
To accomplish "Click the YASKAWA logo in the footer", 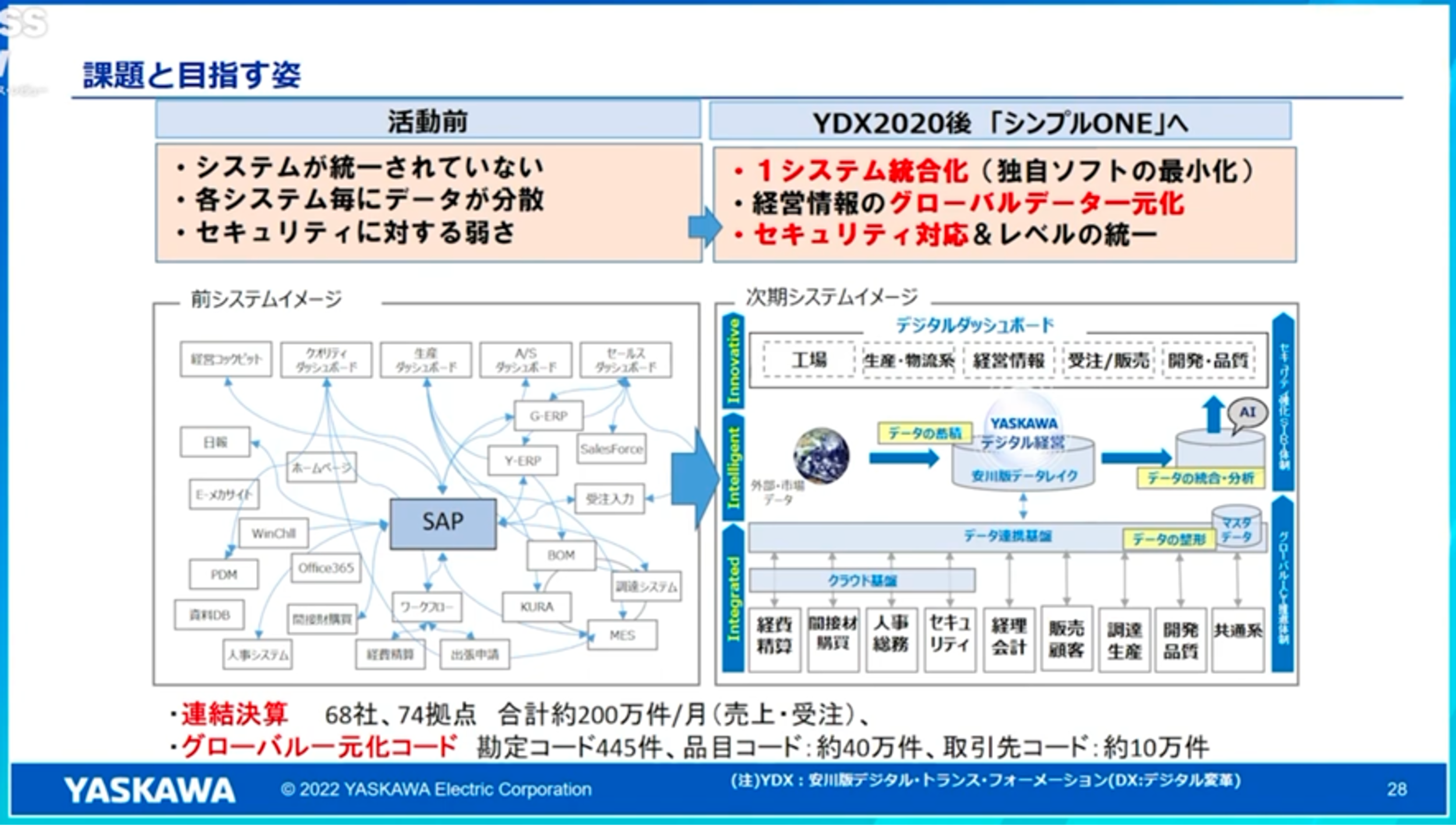I will [x=149, y=790].
